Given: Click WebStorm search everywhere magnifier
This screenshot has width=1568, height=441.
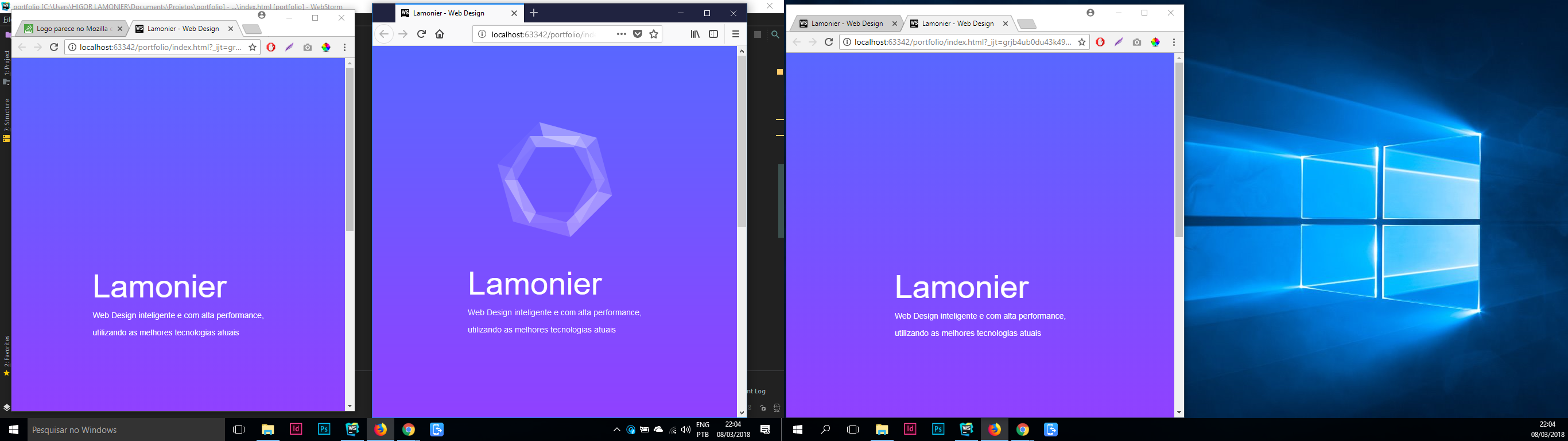Looking at the screenshot, I should point(775,34).
